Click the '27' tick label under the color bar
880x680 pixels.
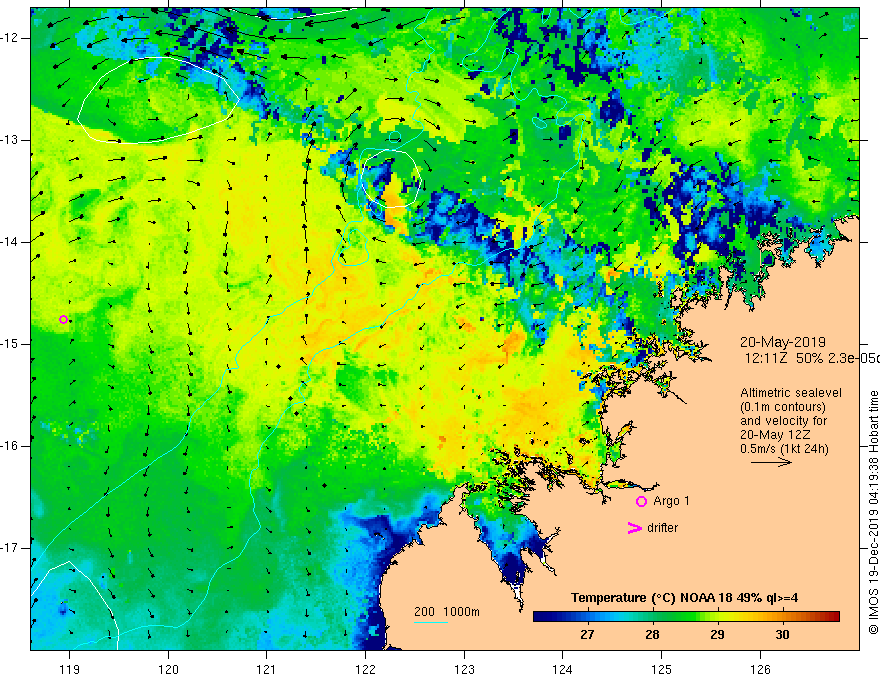click(587, 635)
